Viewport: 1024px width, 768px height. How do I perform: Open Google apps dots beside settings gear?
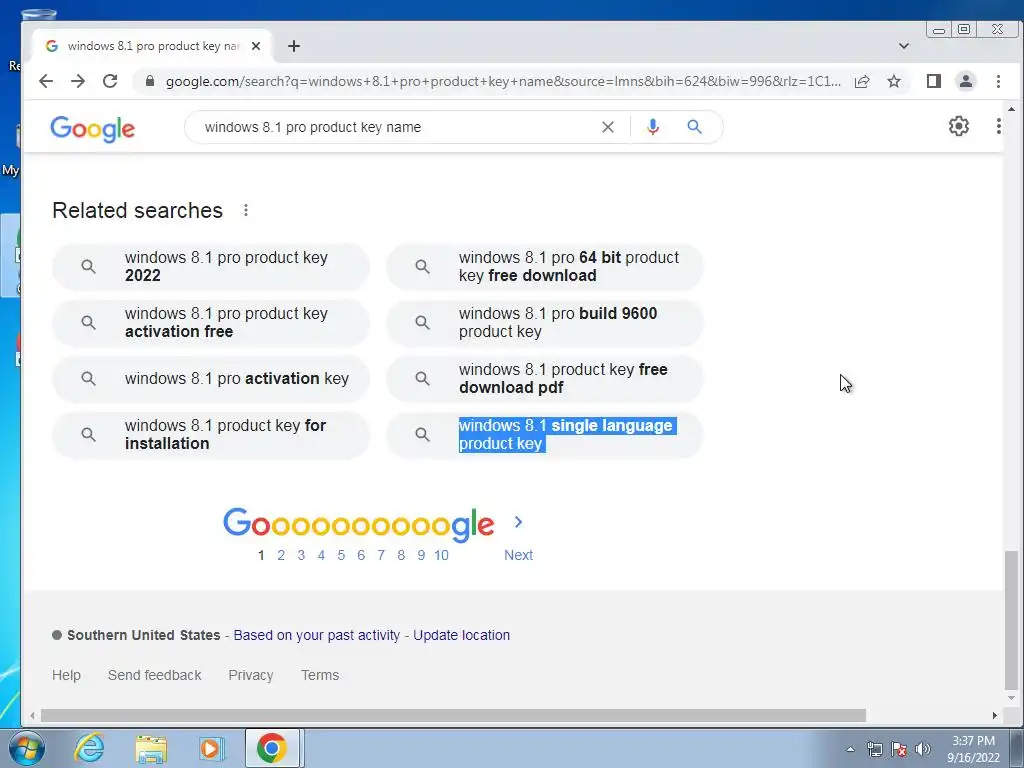pyautogui.click(x=999, y=126)
